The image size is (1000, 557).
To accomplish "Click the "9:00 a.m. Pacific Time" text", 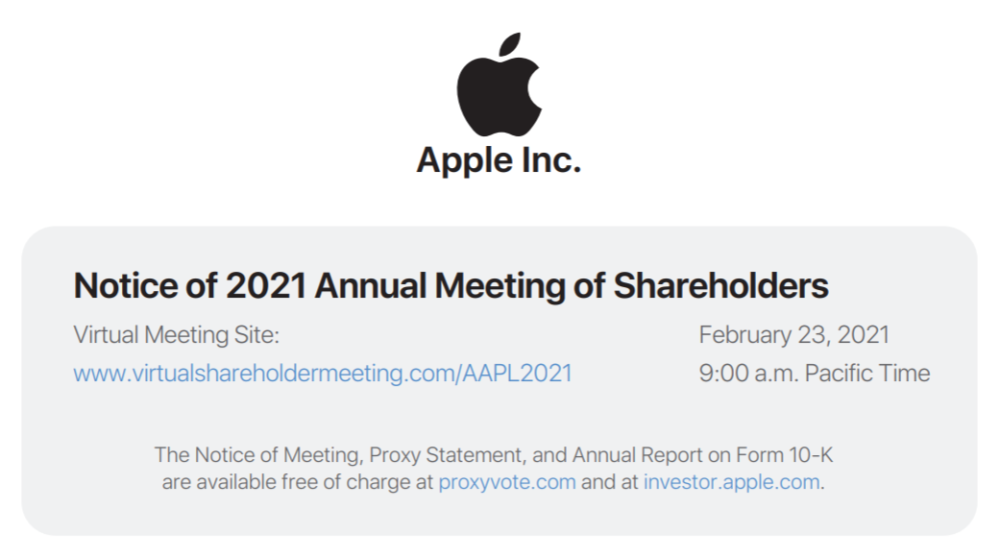I will click(814, 373).
